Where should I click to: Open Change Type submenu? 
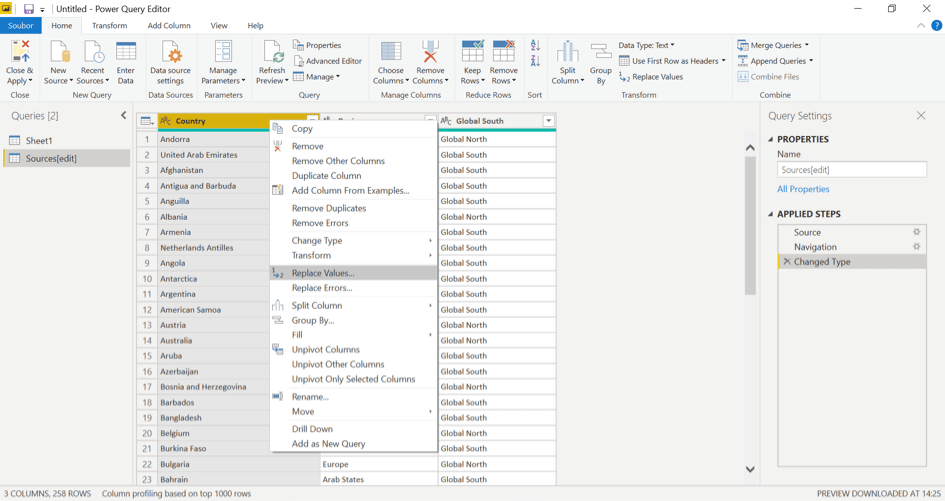(353, 241)
